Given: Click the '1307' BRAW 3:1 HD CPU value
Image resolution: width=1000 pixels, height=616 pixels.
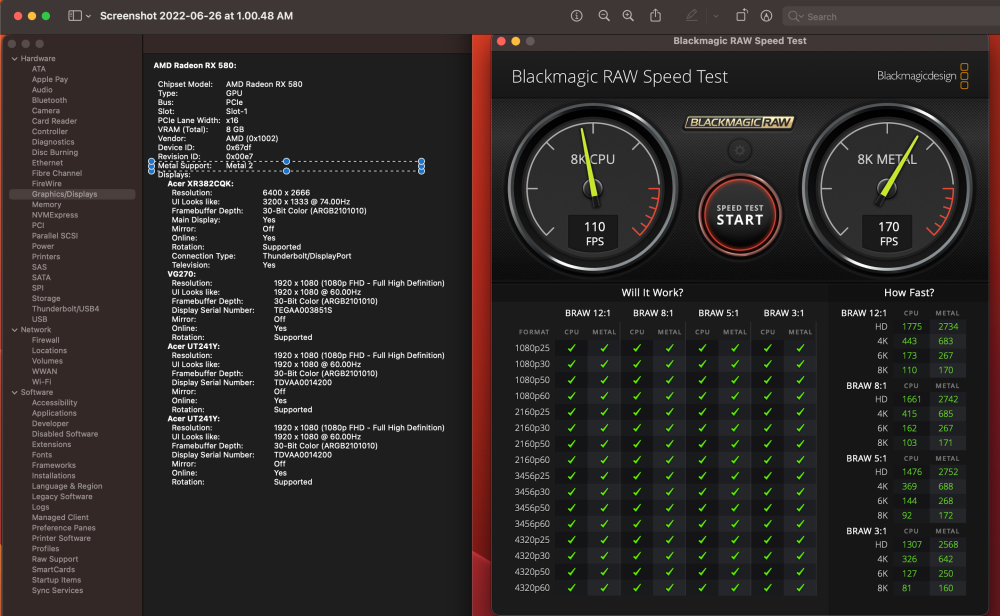Looking at the screenshot, I should tap(911, 545).
